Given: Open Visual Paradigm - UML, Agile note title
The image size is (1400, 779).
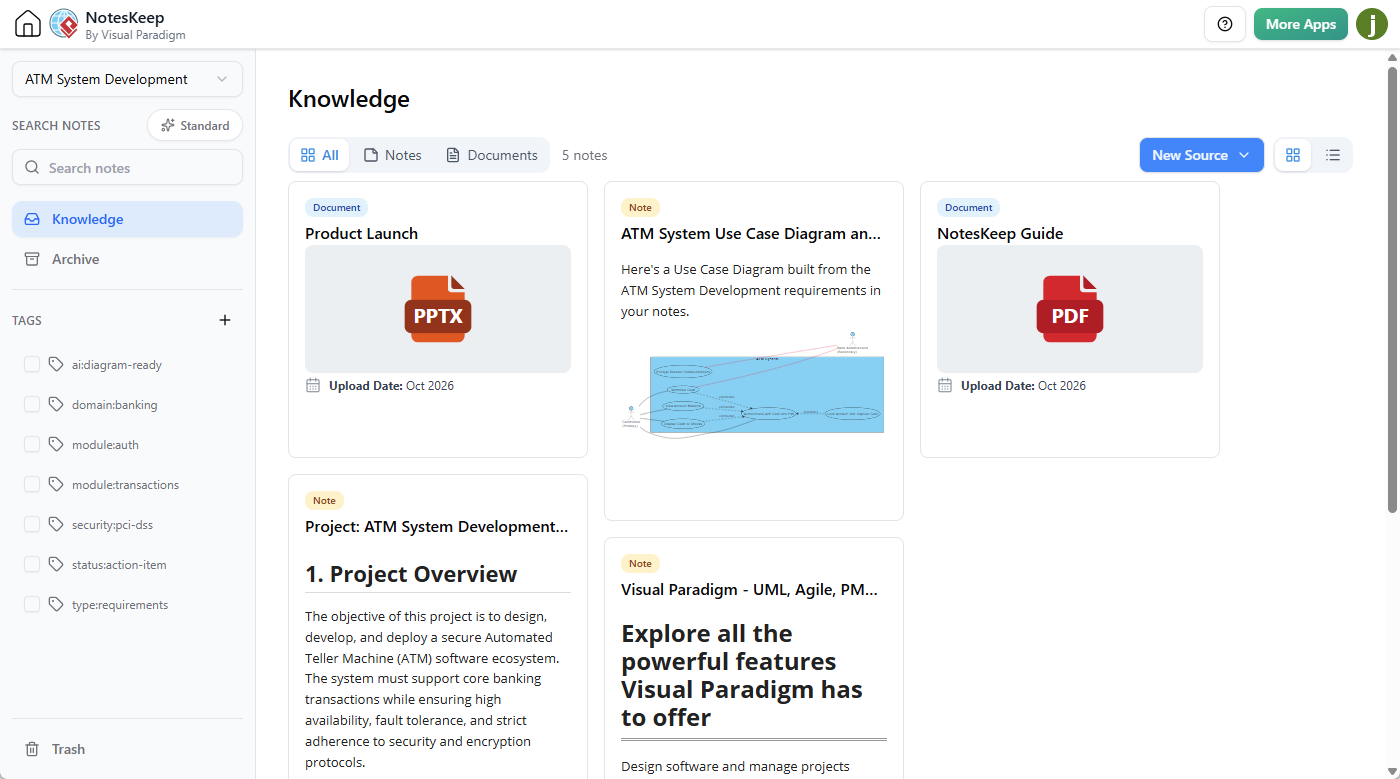Looking at the screenshot, I should click(750, 589).
